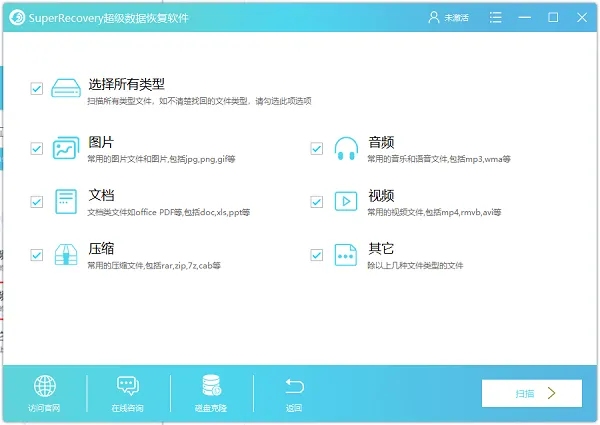This screenshot has width=600, height=425.
Task: Close the SuperRecovery window
Action: point(582,17)
